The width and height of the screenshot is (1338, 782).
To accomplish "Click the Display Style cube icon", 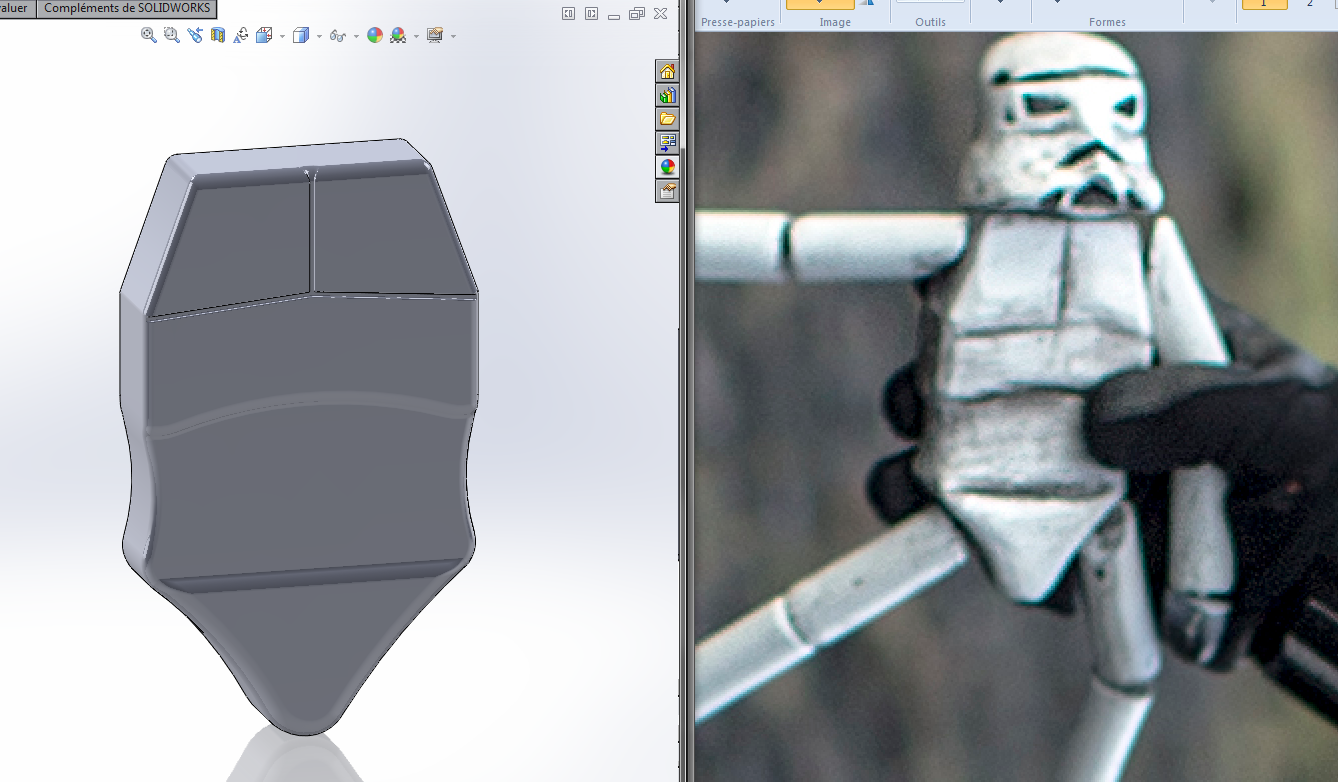I will point(300,35).
